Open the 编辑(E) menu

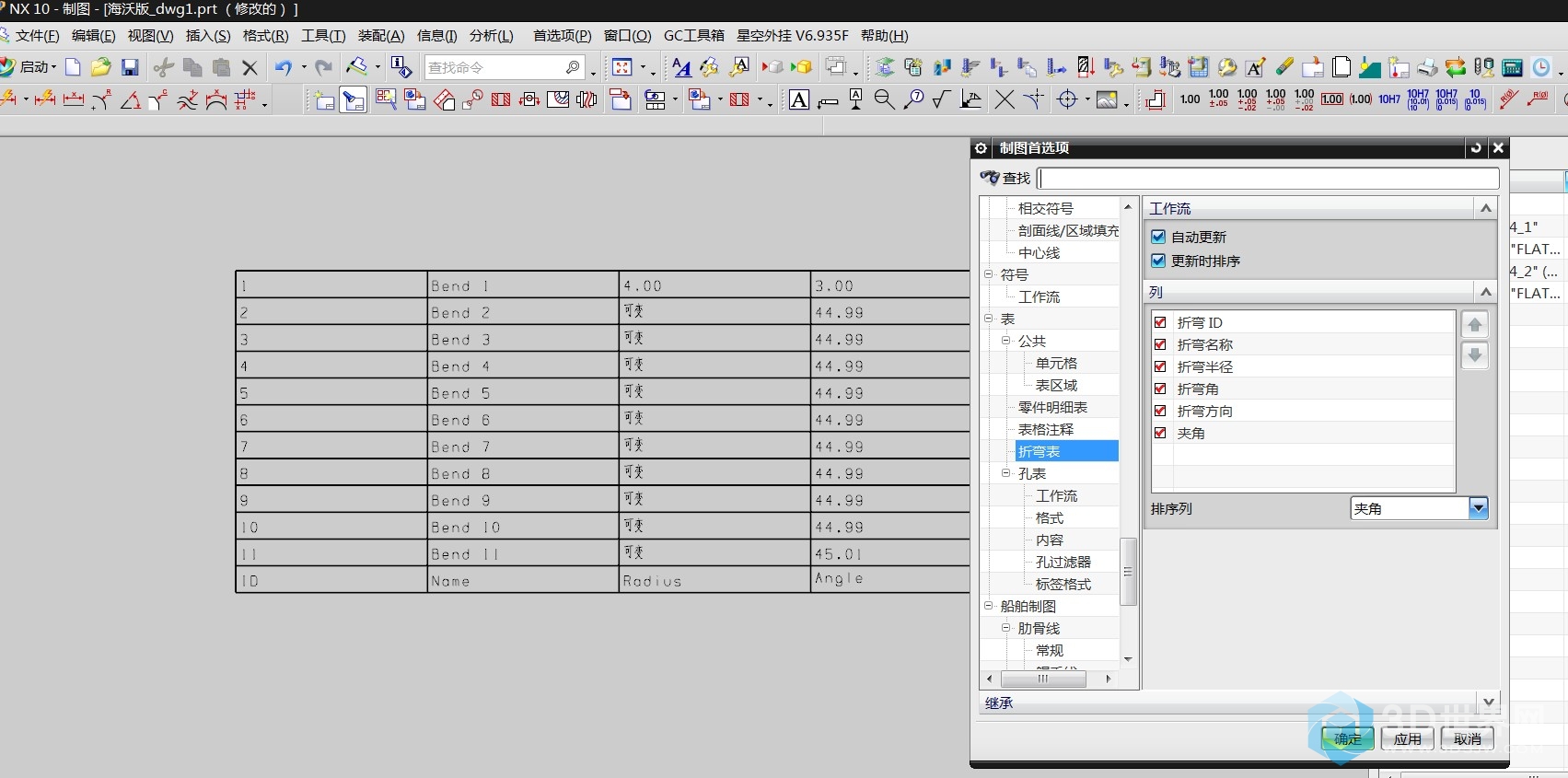pos(93,35)
